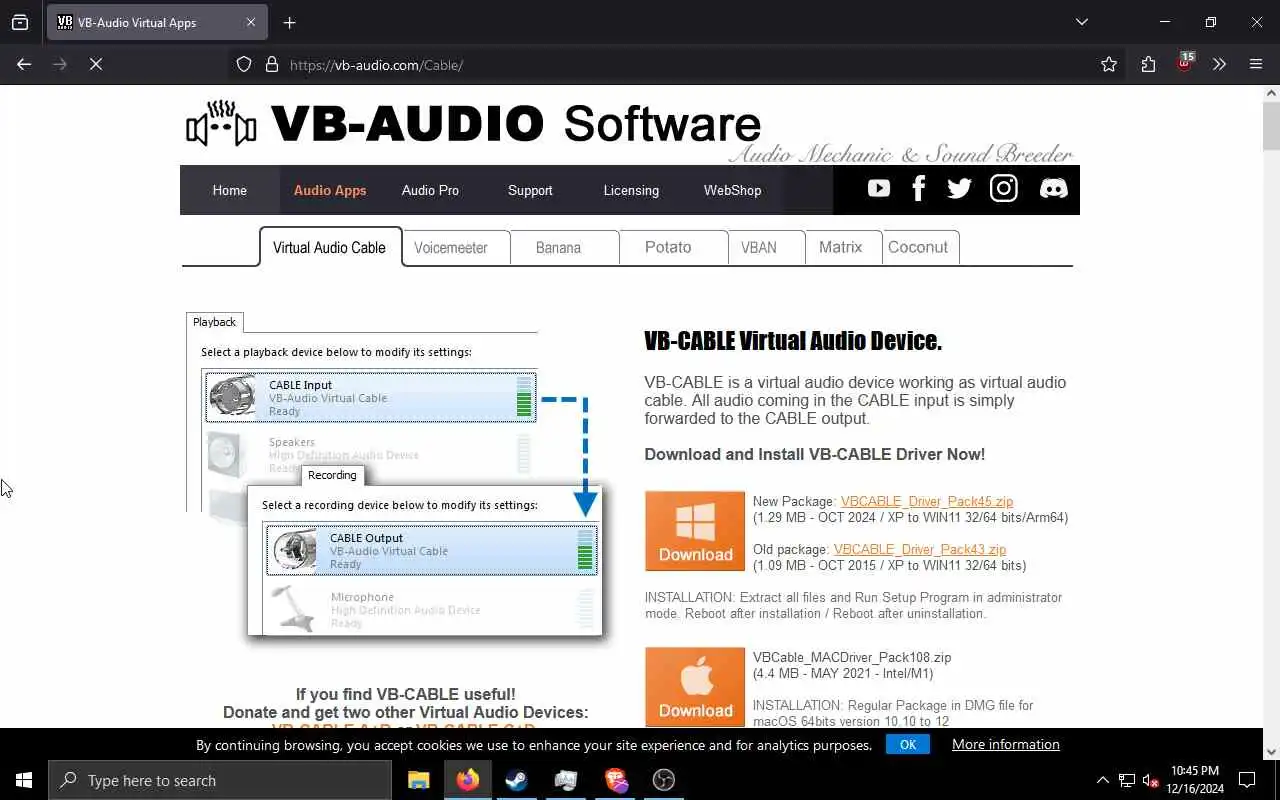Accept cookies with OK button
The image size is (1280, 800).
click(x=908, y=744)
